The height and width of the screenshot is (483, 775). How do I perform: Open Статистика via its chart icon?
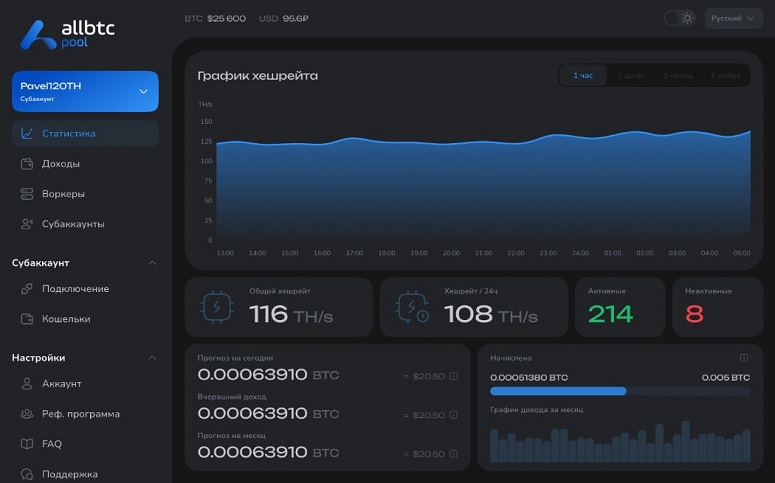tap(27, 133)
